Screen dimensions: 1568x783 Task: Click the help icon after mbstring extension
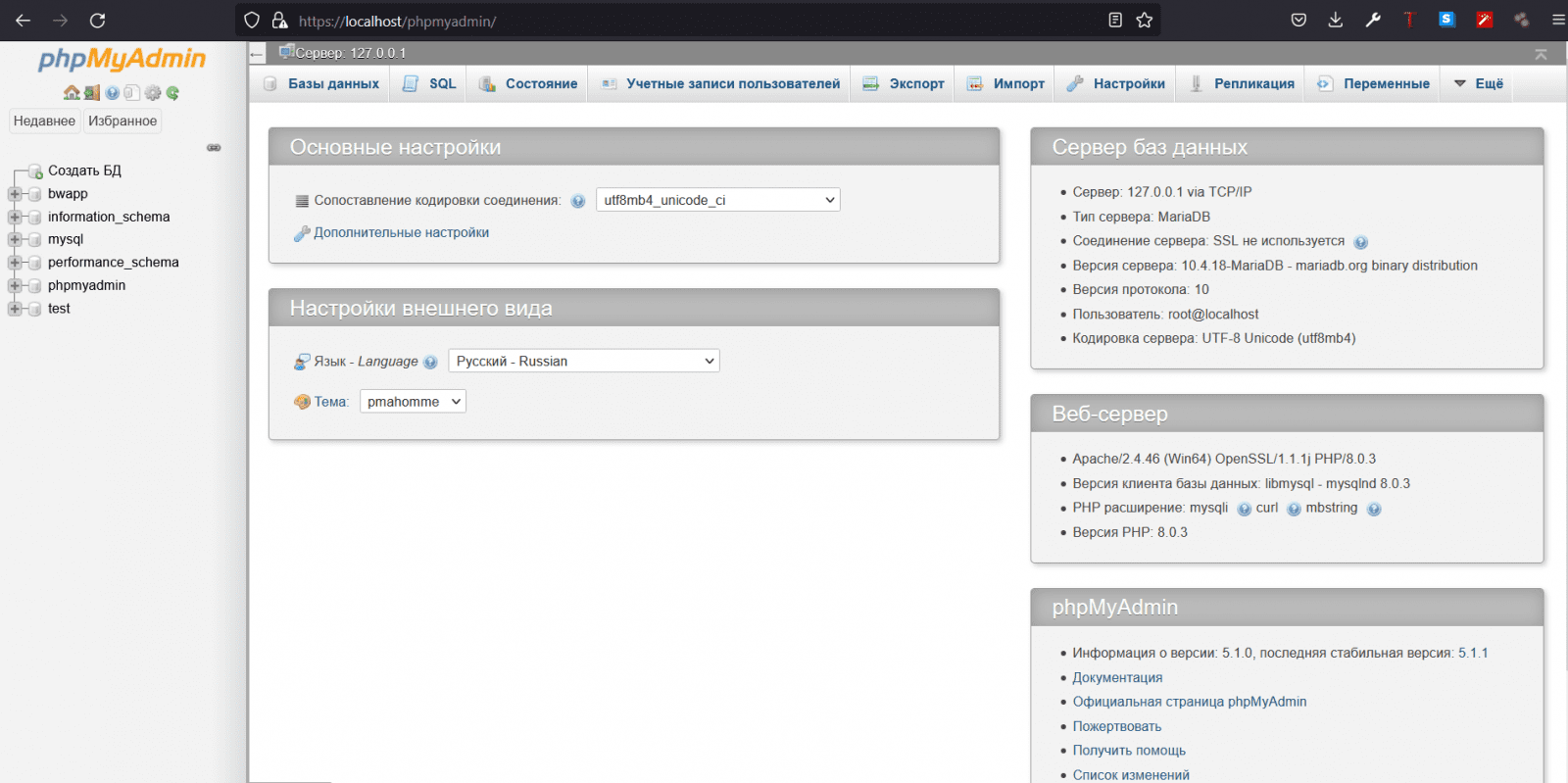[x=1374, y=509]
